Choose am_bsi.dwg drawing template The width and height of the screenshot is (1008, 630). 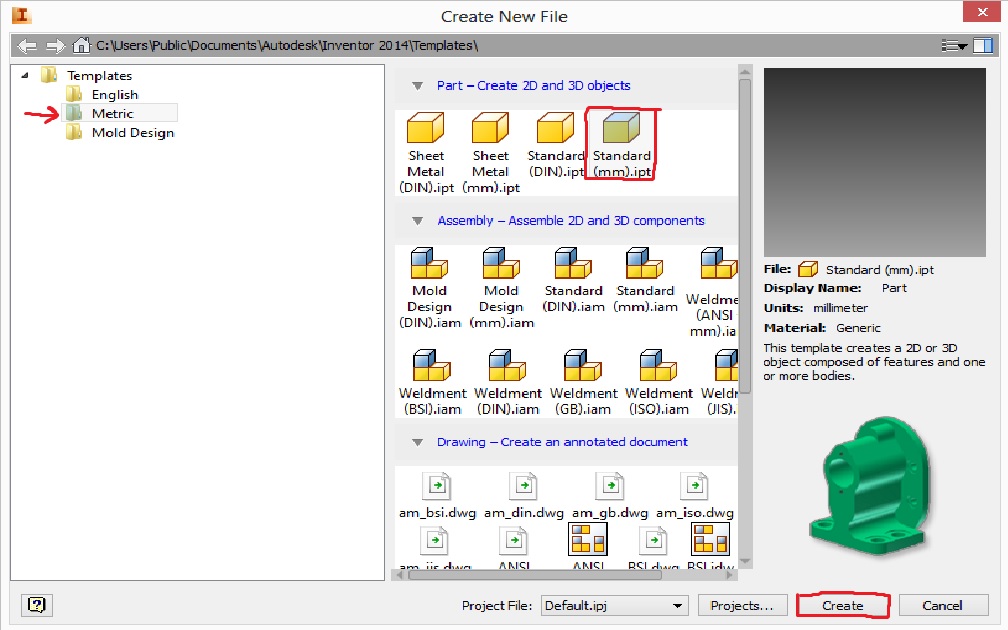click(437, 496)
